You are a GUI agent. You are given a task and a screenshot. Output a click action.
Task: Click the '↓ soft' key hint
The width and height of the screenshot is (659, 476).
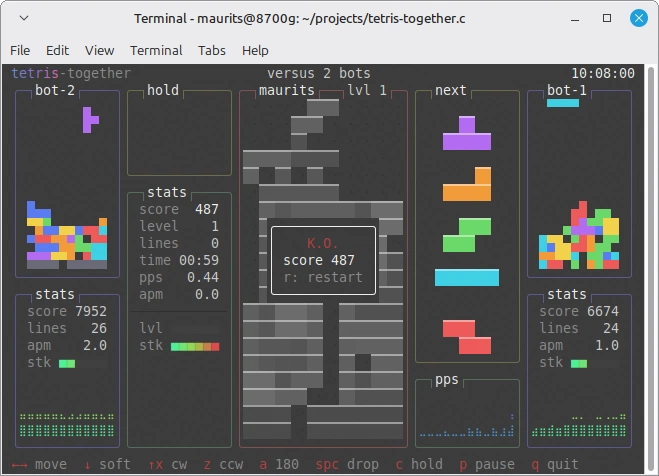point(107,464)
